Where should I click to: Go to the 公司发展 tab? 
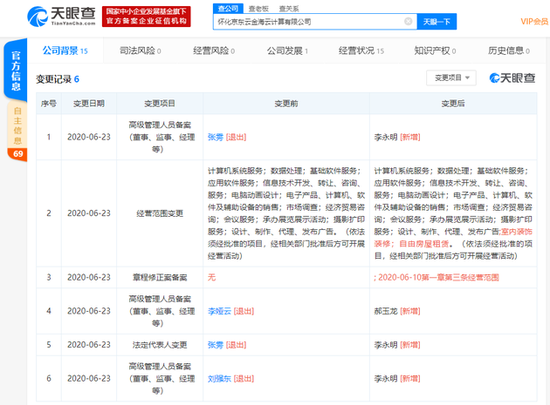(287, 51)
